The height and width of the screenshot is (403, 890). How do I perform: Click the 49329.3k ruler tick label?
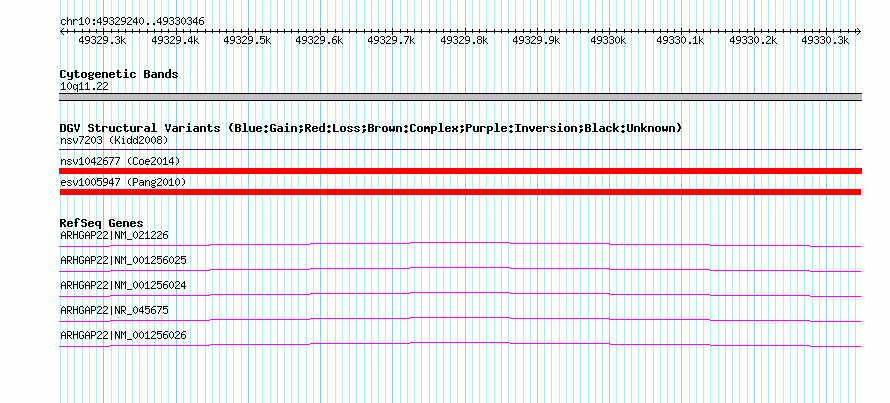point(102,40)
